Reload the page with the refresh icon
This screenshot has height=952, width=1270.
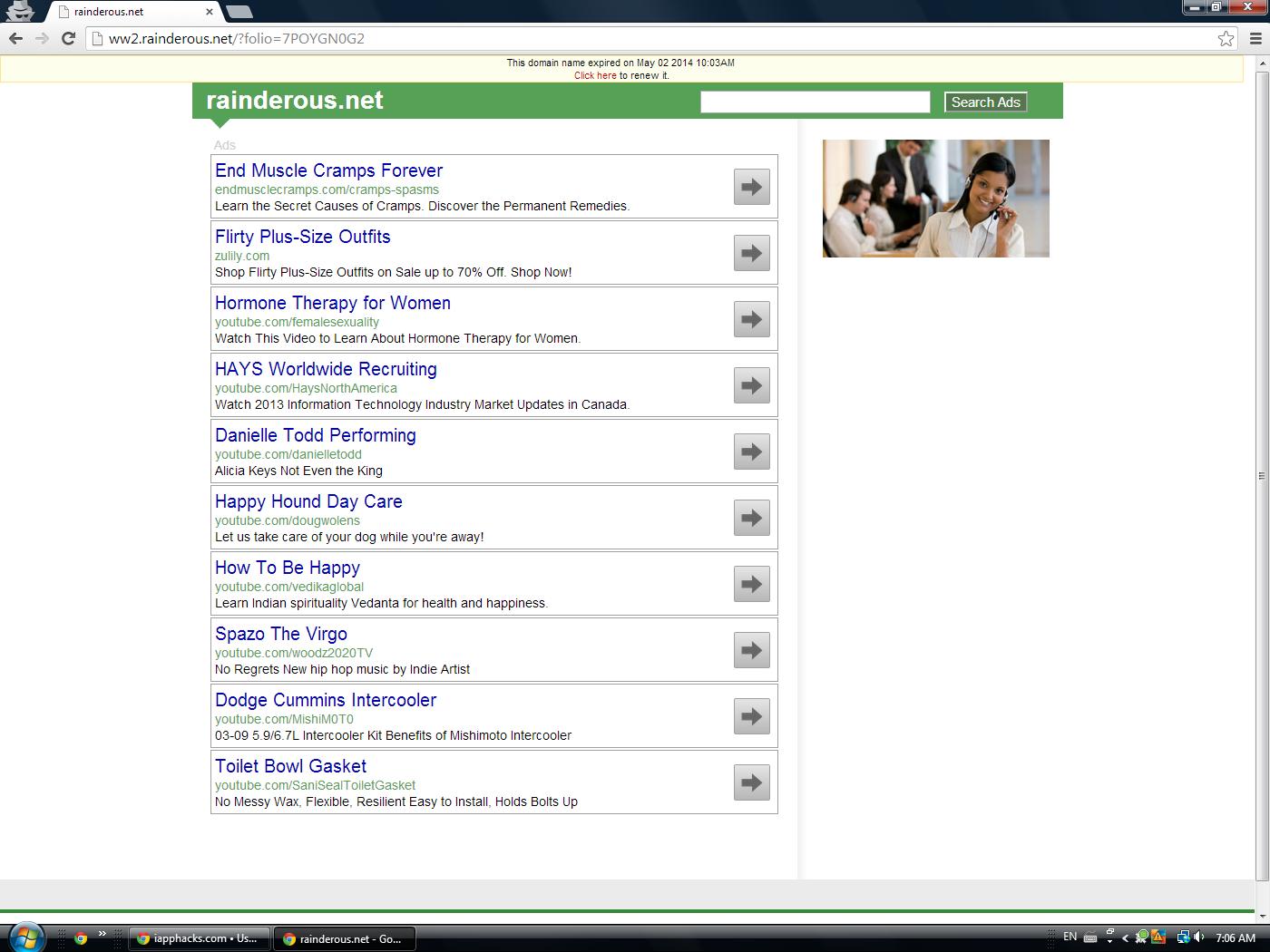(x=68, y=38)
